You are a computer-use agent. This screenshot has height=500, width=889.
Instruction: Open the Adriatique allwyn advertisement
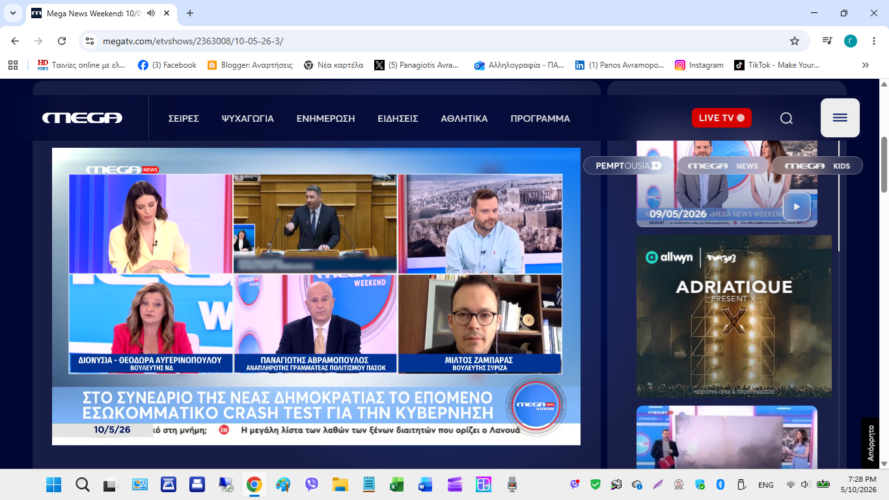(x=734, y=316)
